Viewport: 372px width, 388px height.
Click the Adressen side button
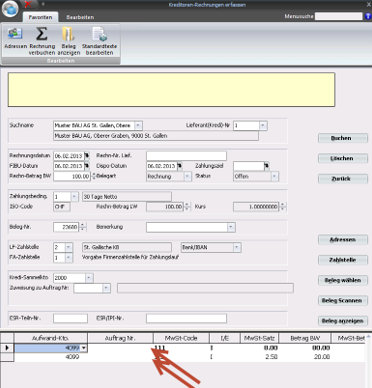343,240
